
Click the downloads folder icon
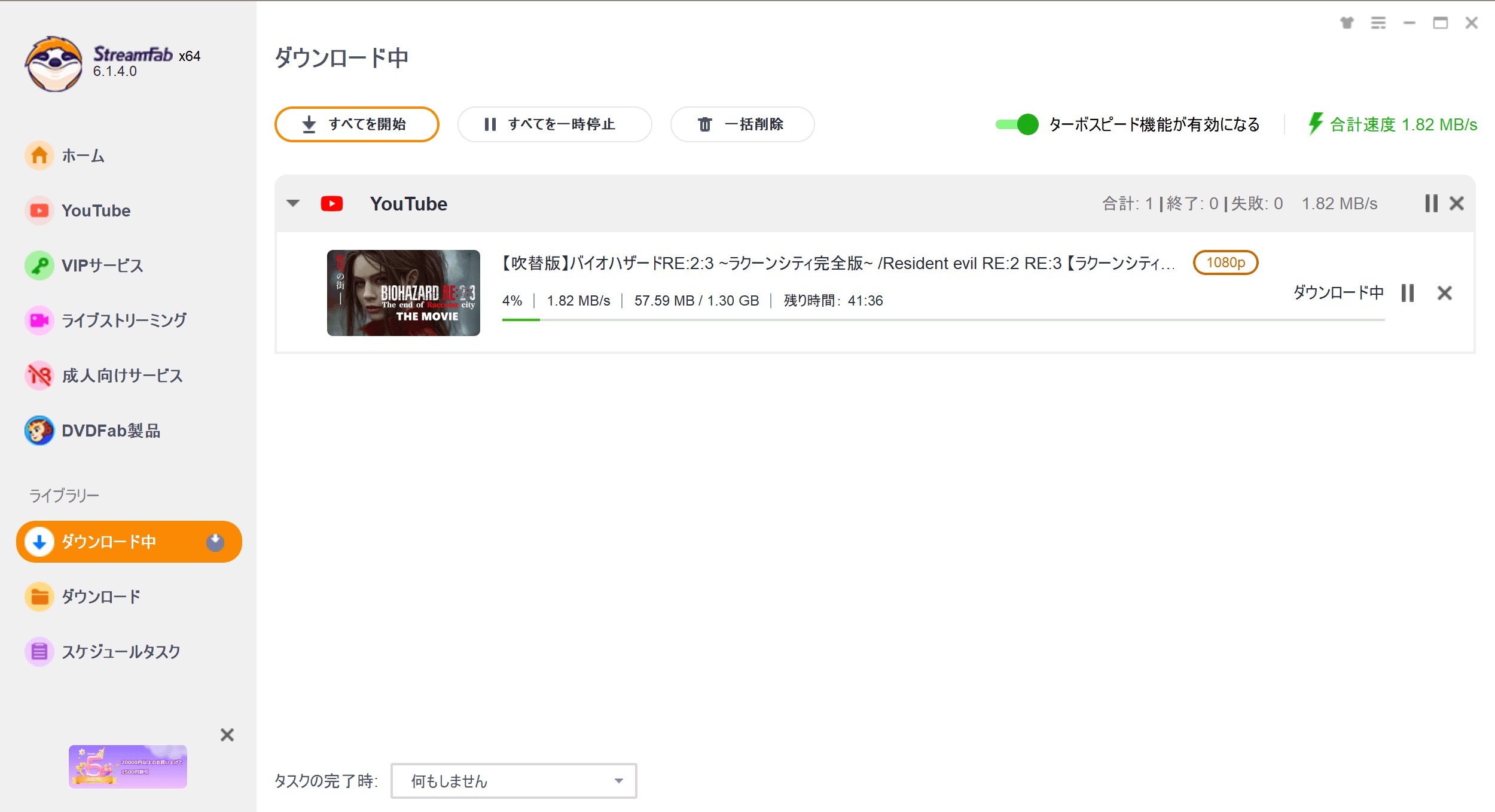click(39, 597)
